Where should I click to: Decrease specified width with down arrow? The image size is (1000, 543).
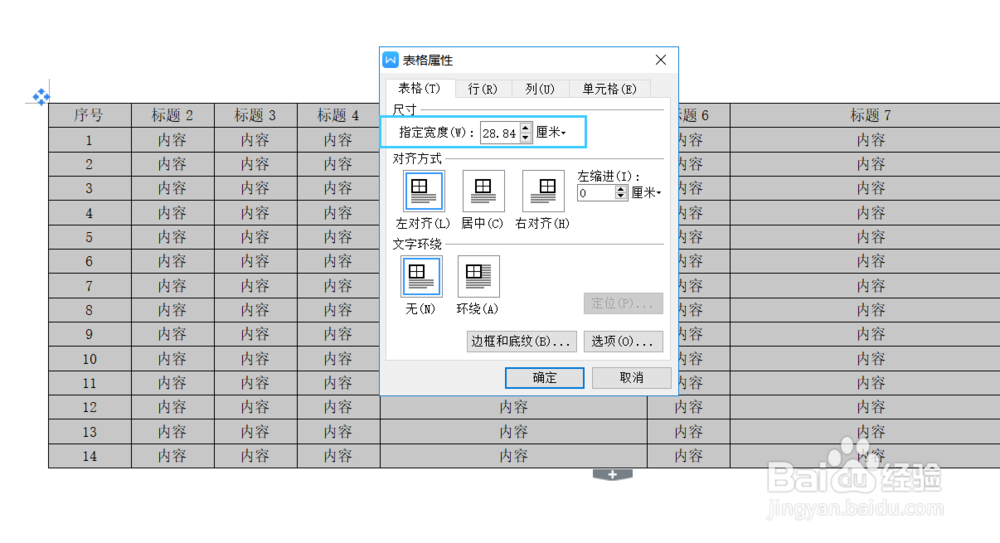526,138
